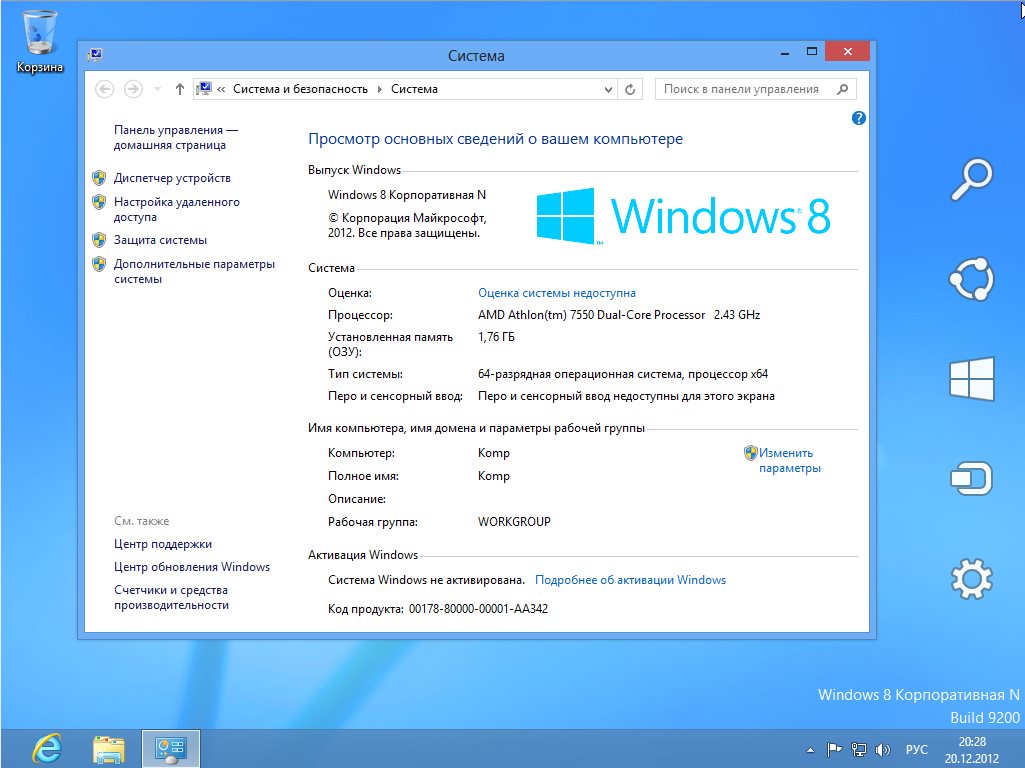This screenshot has height=768, width=1025.
Task: Minimize the Система window
Action: pos(784,52)
